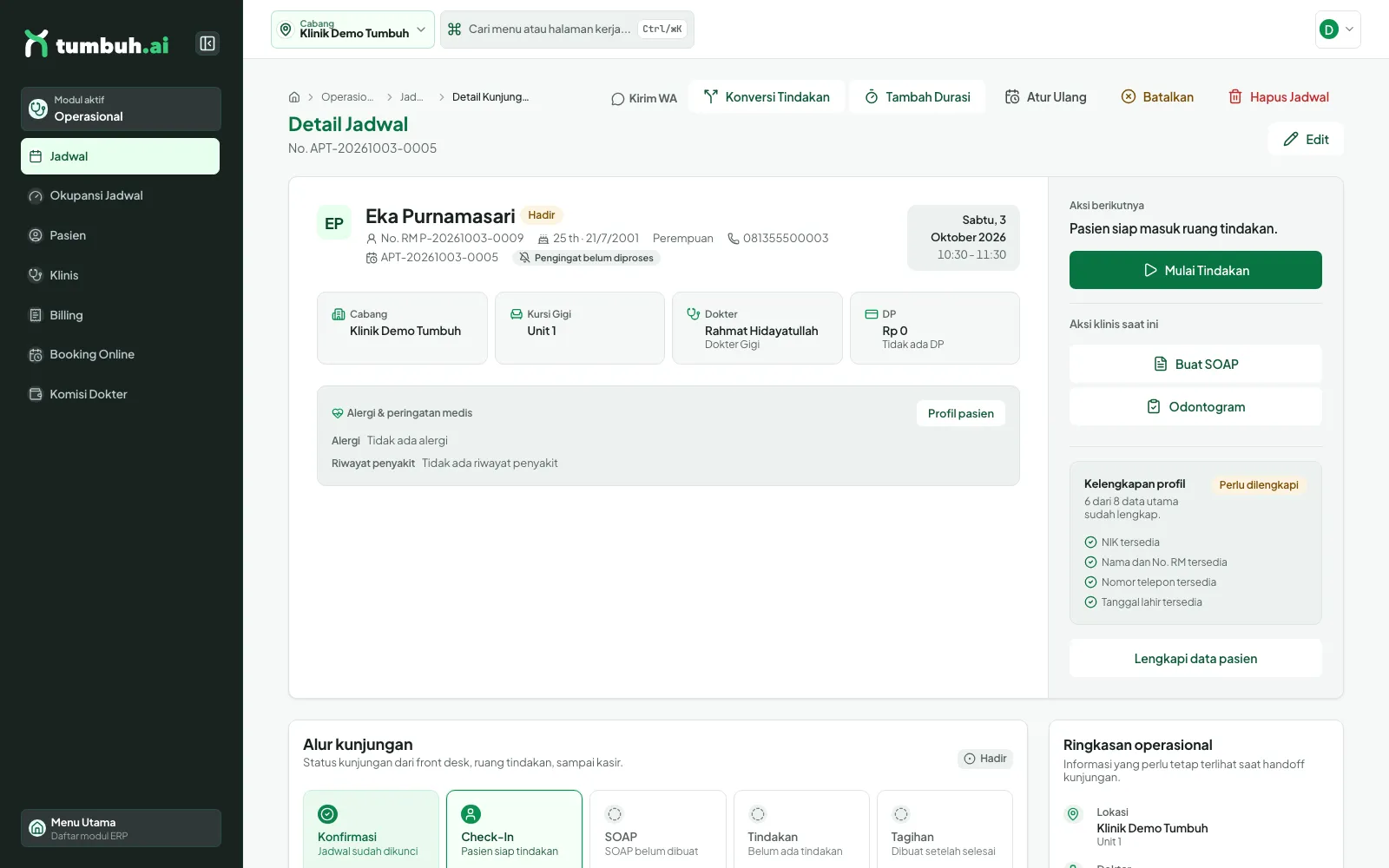Click the home breadcrumb icon
This screenshot has width=1389, height=868.
pyautogui.click(x=294, y=97)
